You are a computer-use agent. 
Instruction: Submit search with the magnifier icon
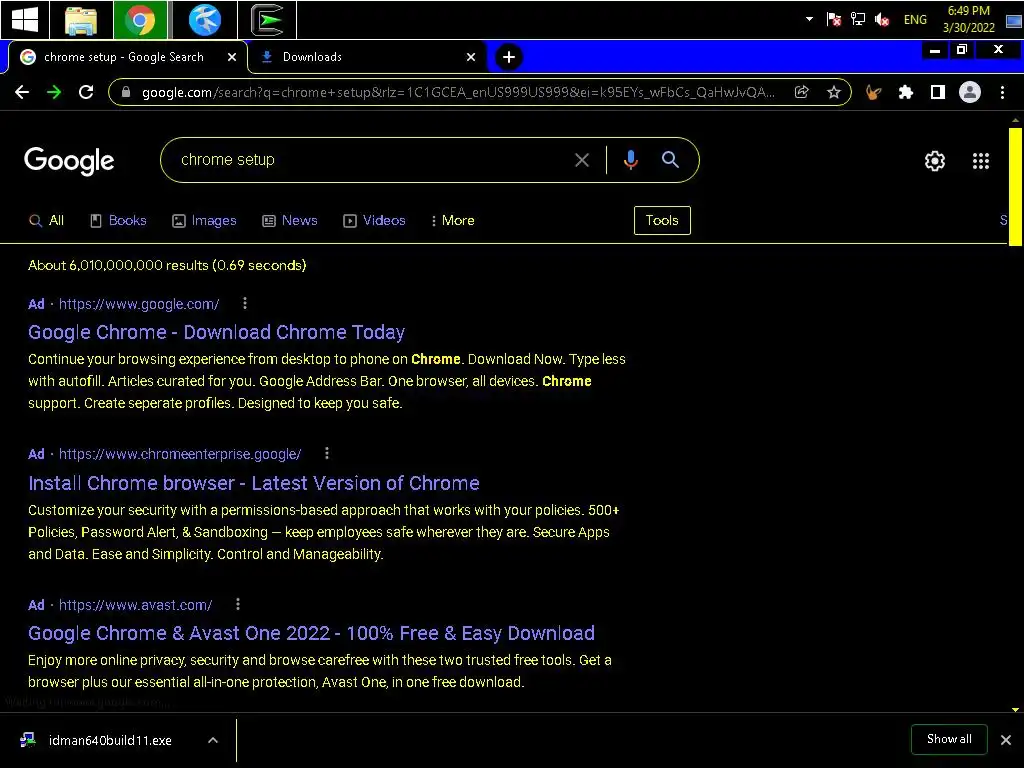coord(670,159)
